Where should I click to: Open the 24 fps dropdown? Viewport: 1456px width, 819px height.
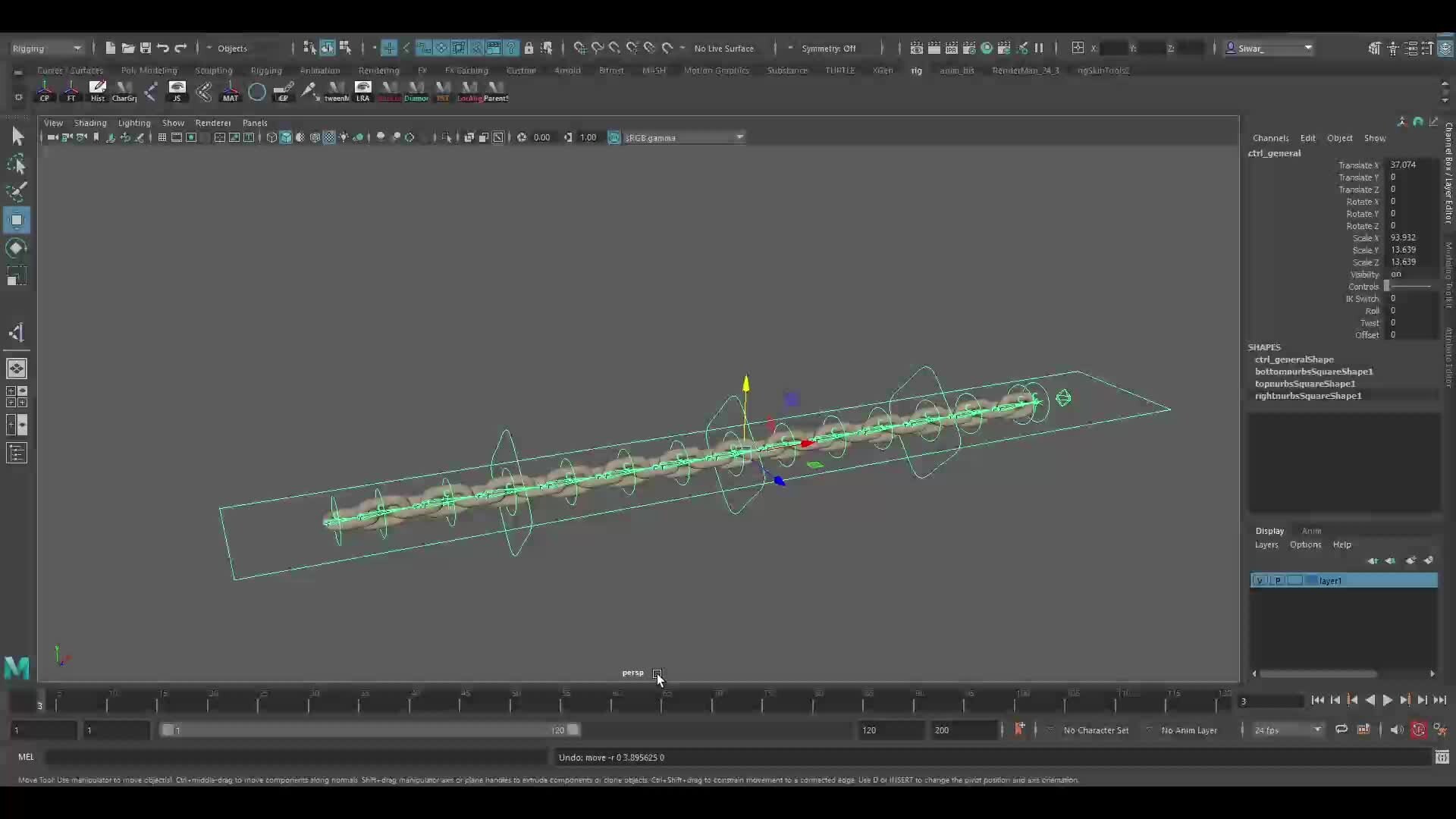[1288, 730]
